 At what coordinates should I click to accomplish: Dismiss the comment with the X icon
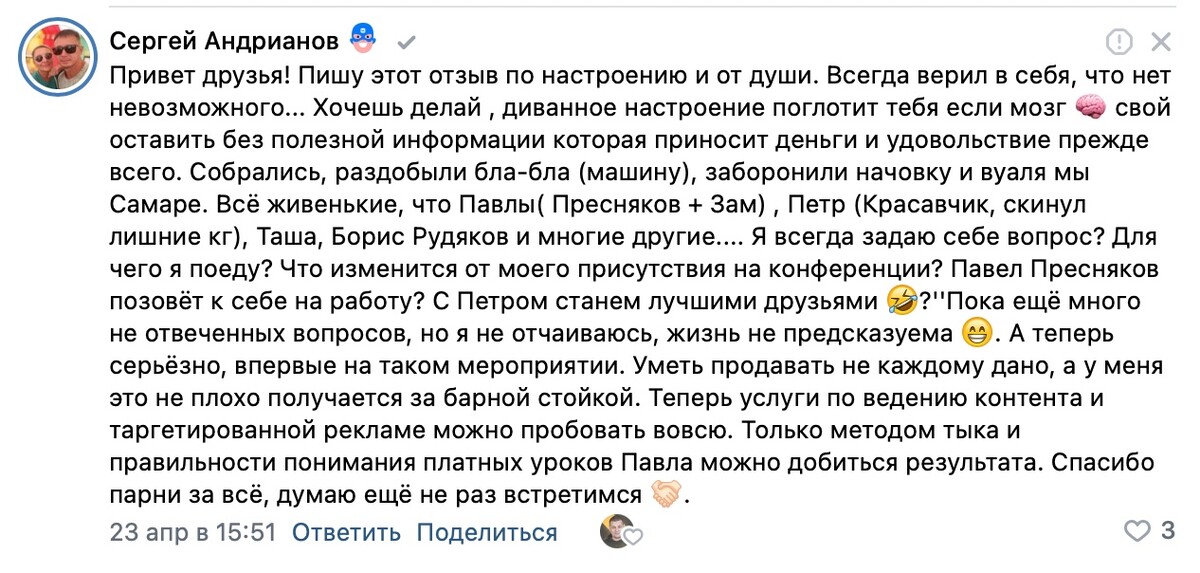1161,42
